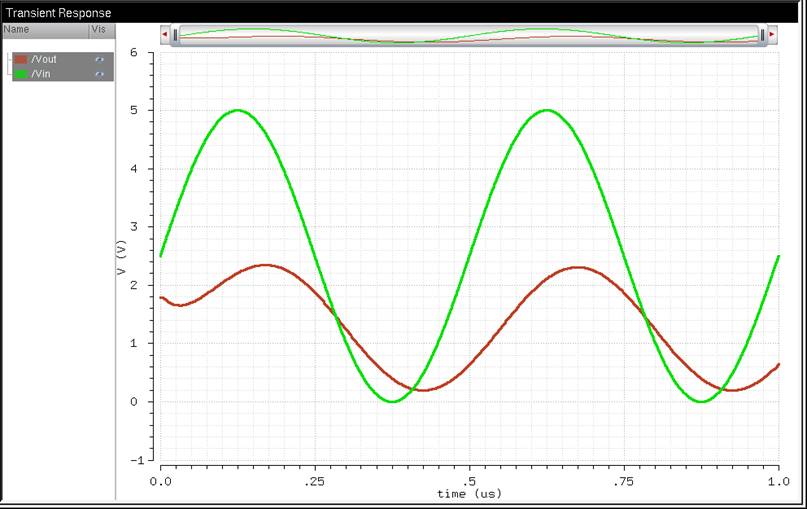Image resolution: width=807 pixels, height=509 pixels.
Task: Click the time (us) x-axis label
Action: click(x=469, y=494)
